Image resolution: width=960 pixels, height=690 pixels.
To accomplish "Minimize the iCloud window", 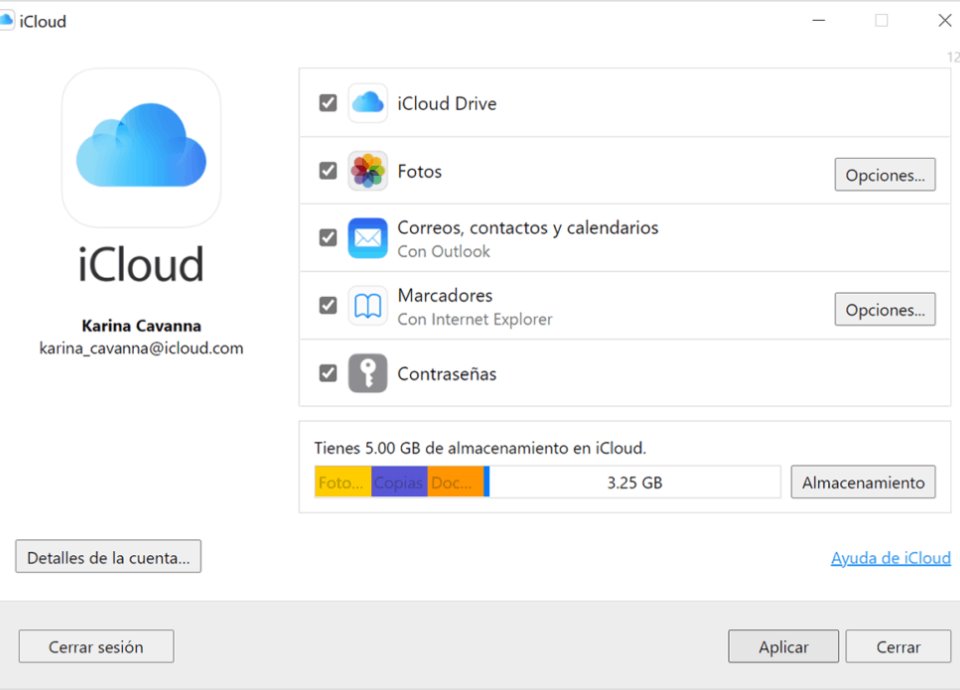I will click(819, 20).
